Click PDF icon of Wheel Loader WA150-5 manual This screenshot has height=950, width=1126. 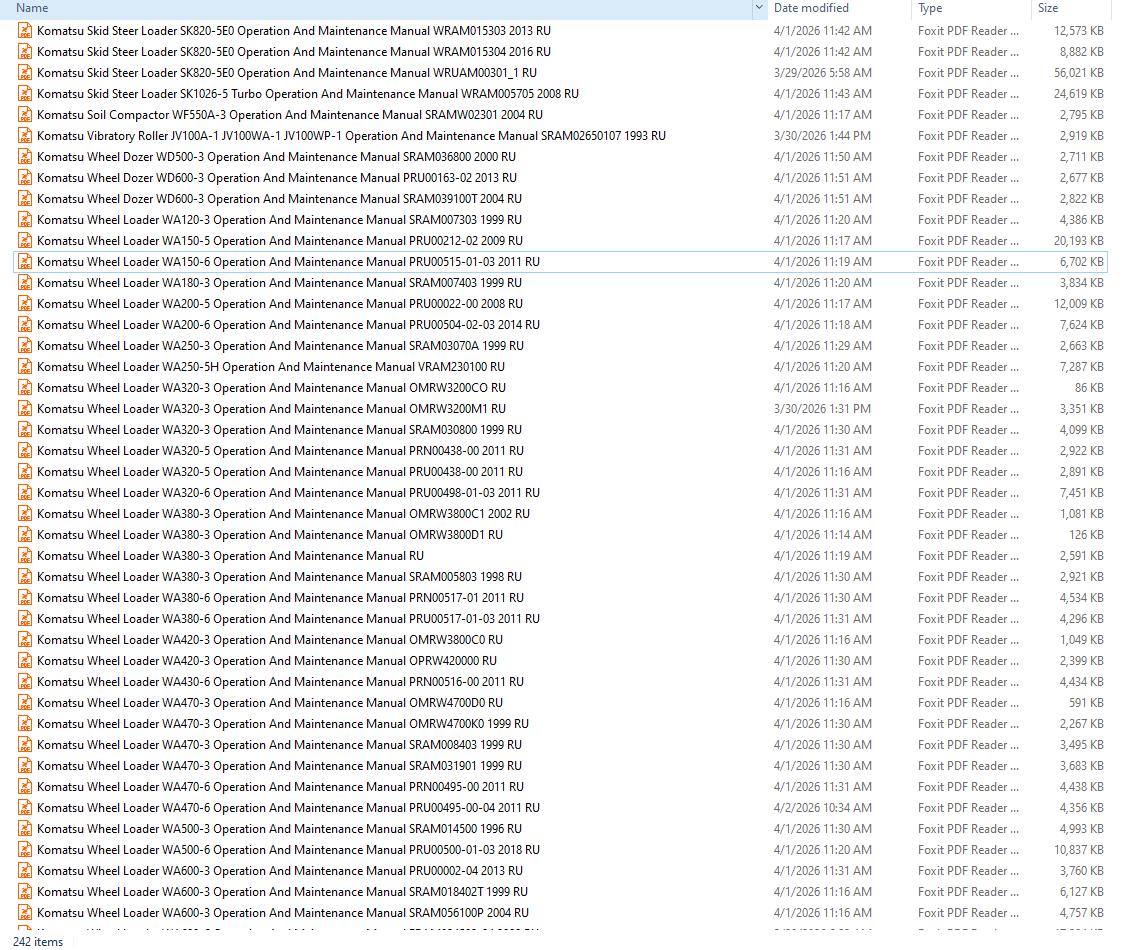pos(25,241)
